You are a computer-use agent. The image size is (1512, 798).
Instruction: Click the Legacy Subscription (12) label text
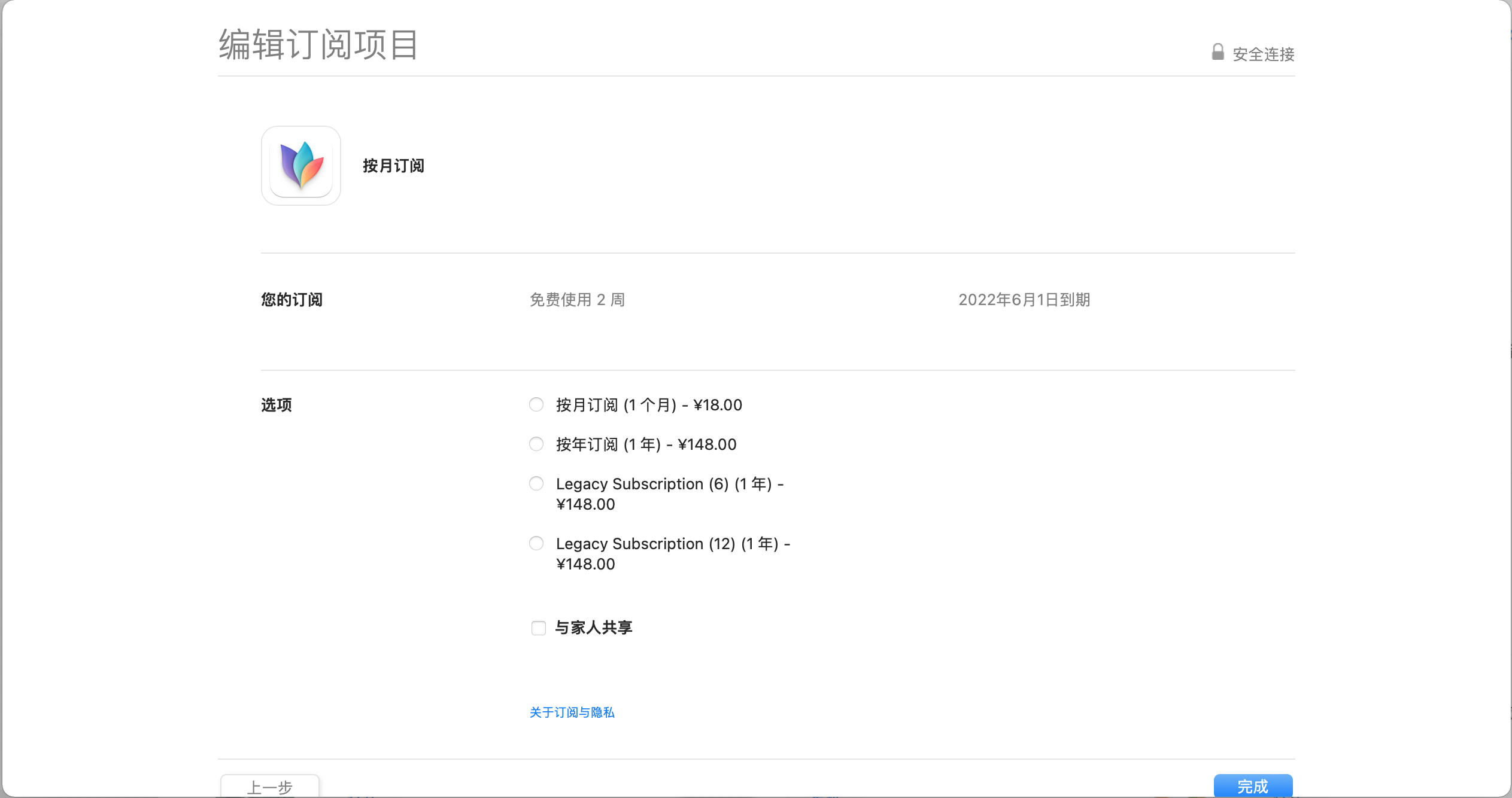(673, 544)
